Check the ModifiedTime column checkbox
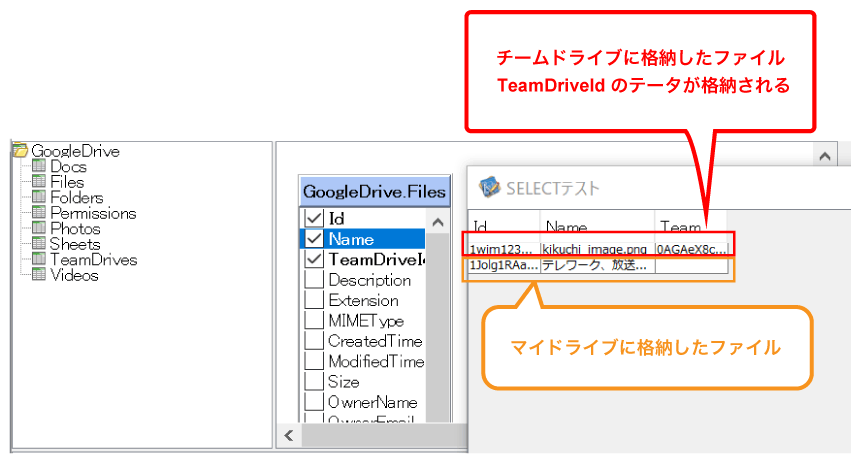This screenshot has height=459, width=851. pos(314,361)
